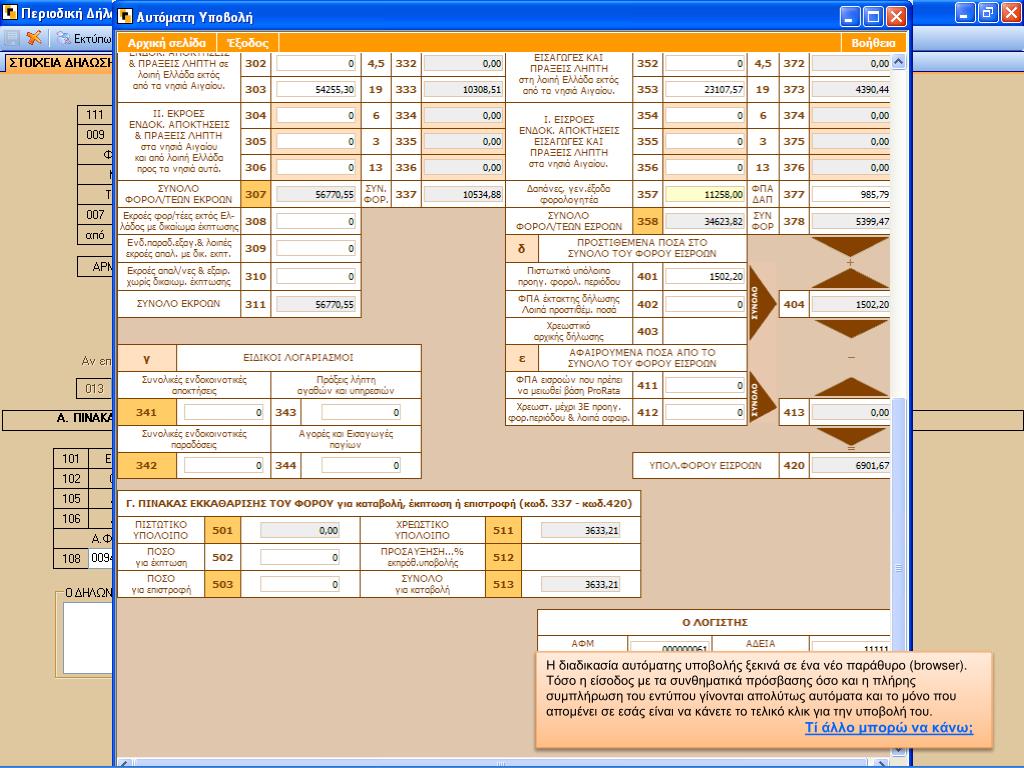Select the input box of code 304

316,116
